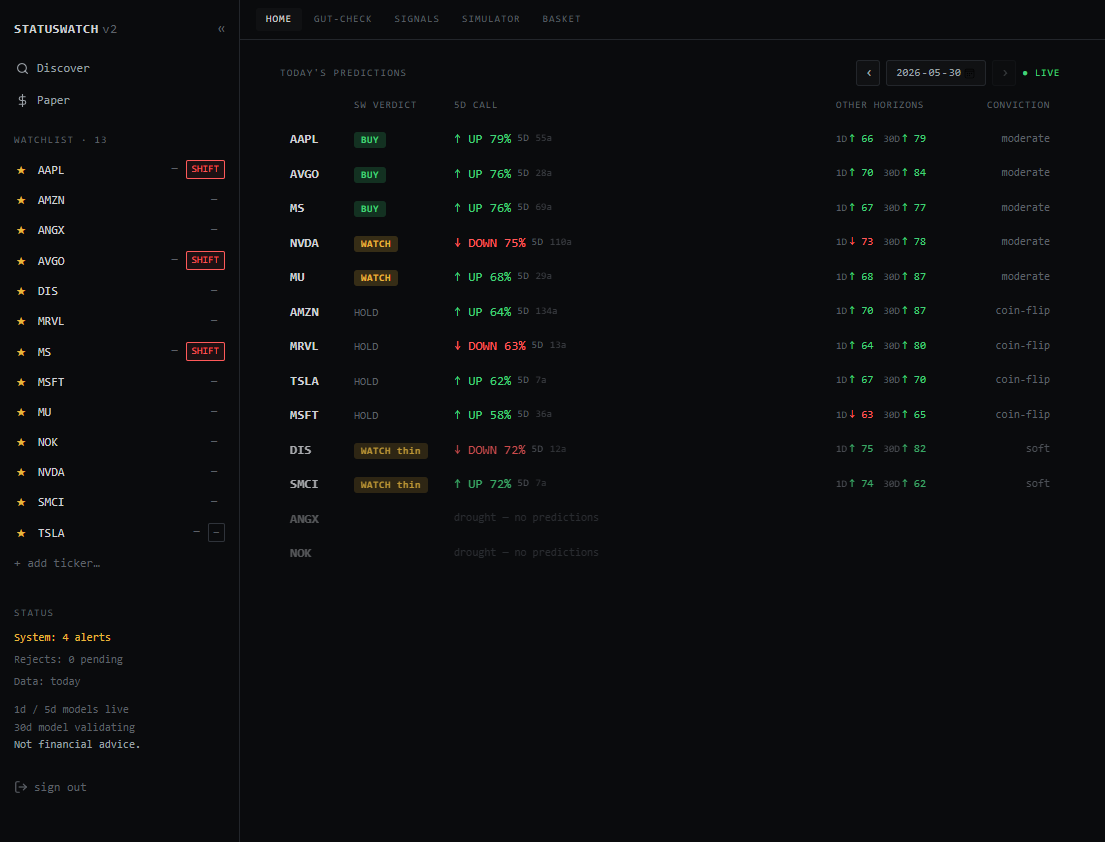
Task: Click the boxed remove button on TSLA row
Action: point(216,533)
